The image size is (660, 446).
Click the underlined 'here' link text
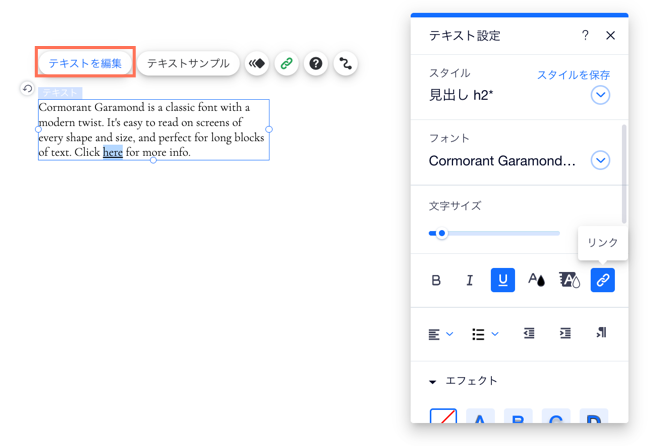tap(113, 152)
